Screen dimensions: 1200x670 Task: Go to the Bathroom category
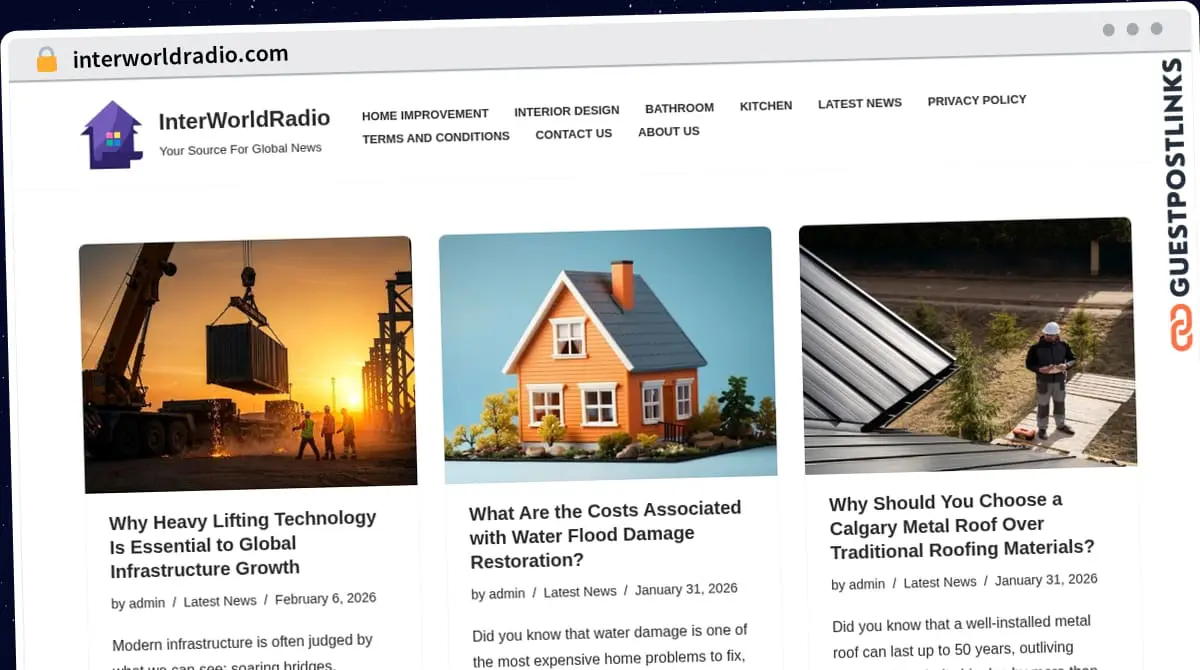pos(679,108)
